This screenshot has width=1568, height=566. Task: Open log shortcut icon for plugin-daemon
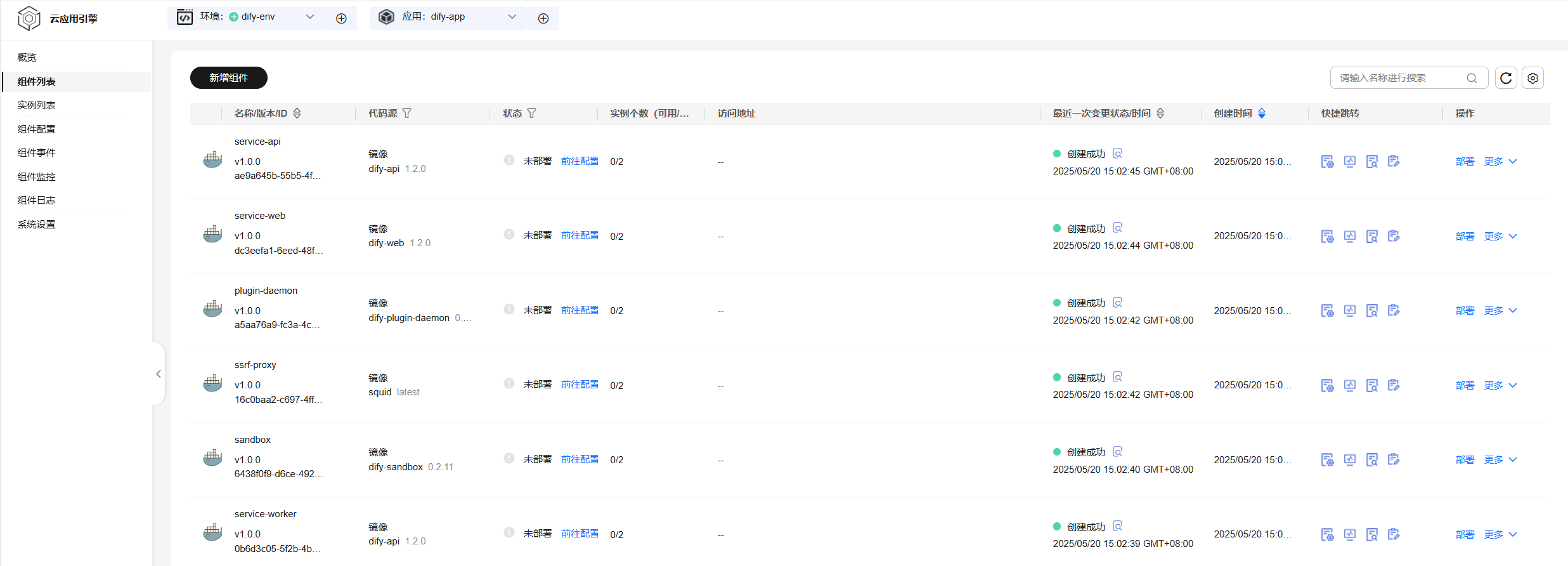pos(1372,311)
